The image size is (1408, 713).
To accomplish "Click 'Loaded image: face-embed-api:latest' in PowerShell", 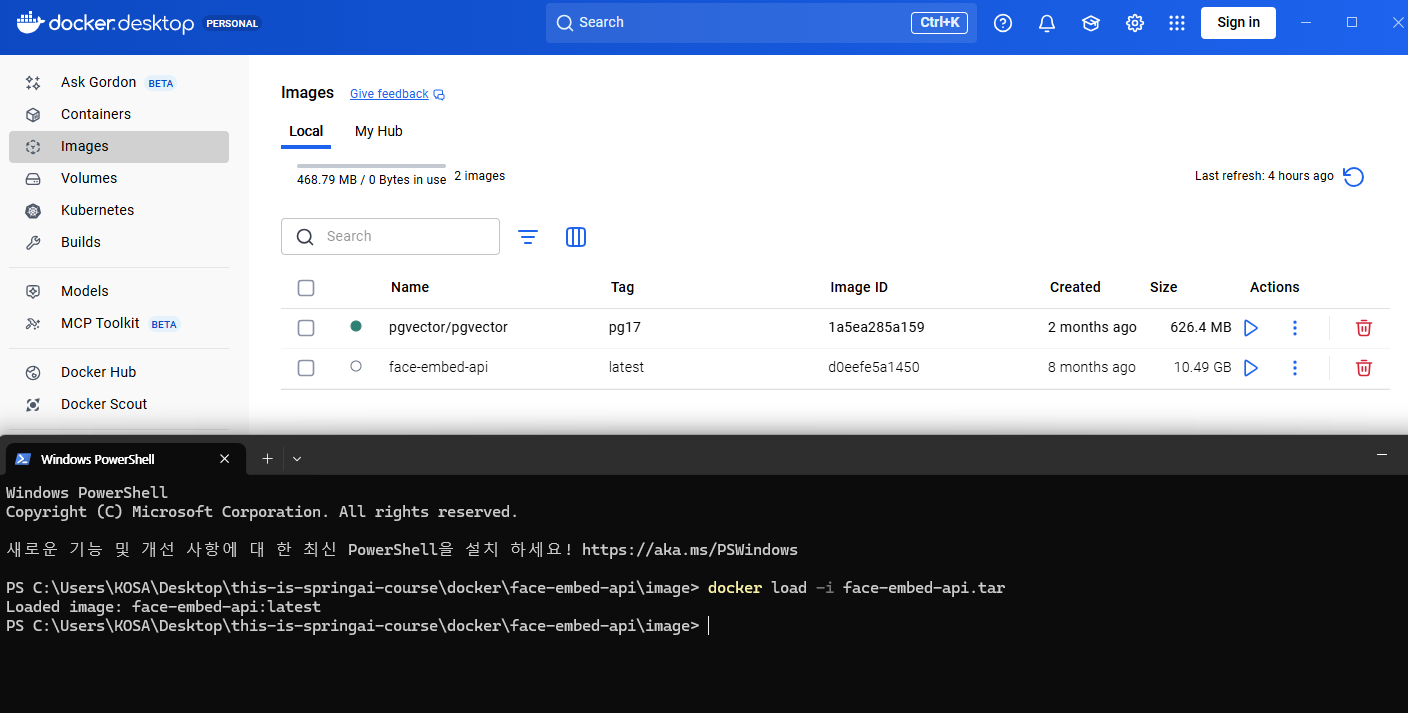I will 163,607.
